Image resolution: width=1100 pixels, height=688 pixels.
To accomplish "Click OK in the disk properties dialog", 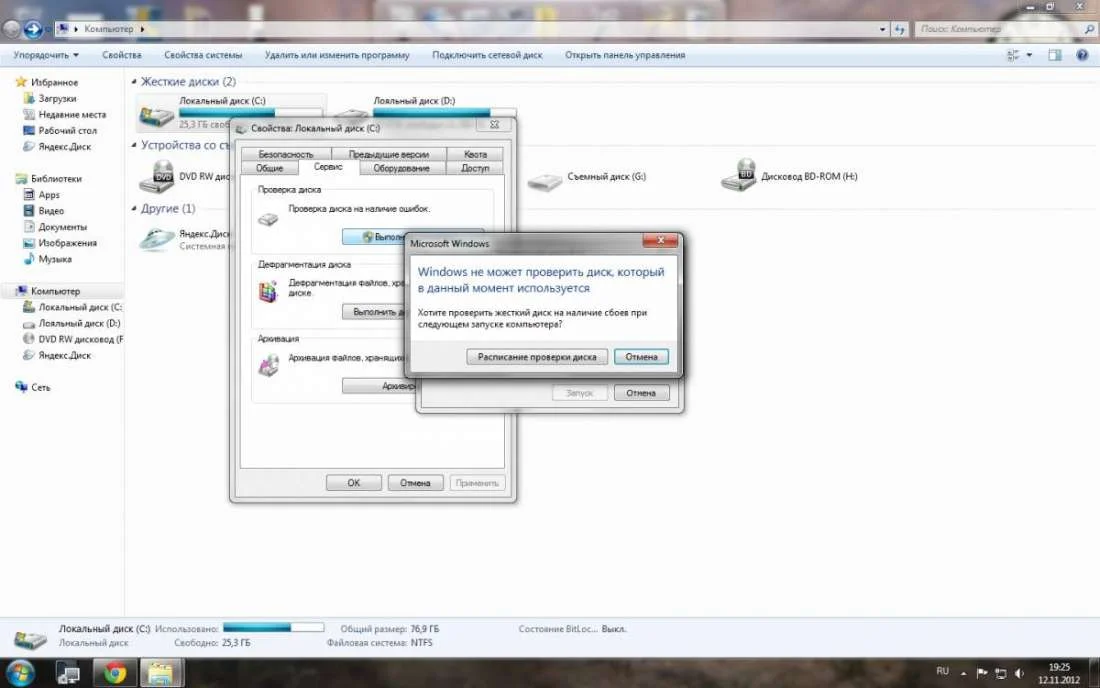I will point(354,483).
